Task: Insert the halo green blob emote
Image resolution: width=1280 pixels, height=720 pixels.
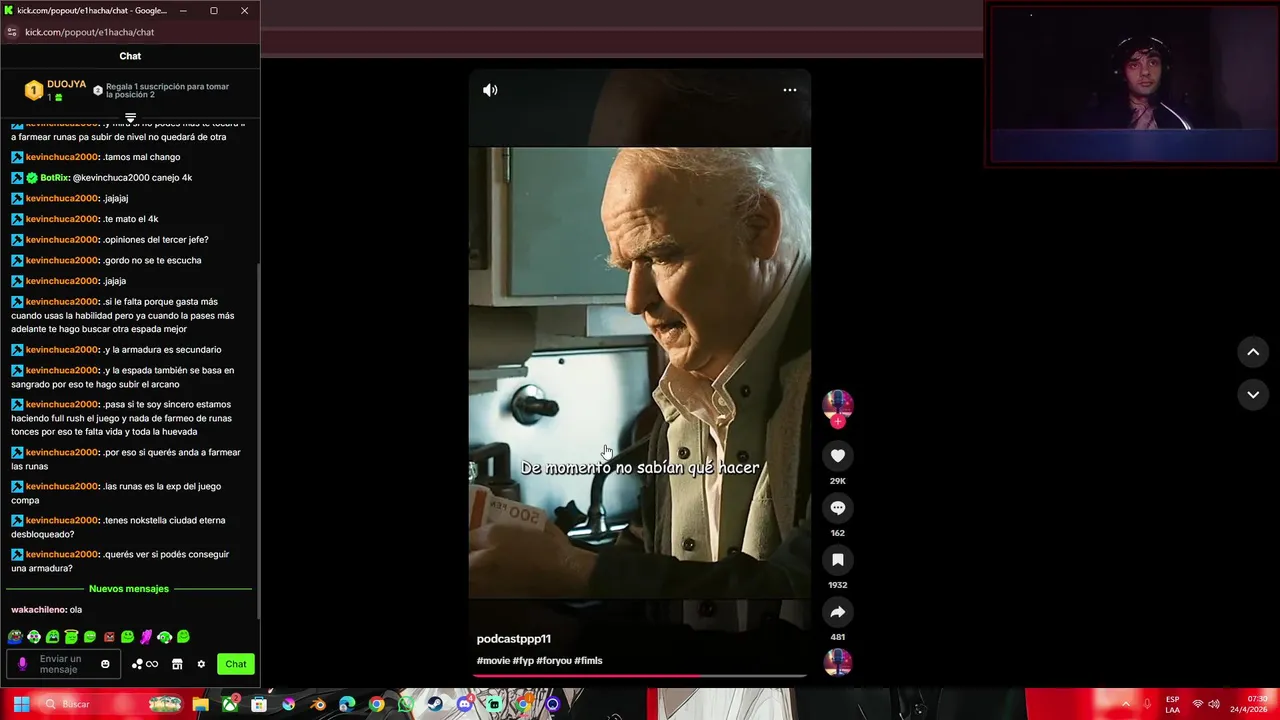Action: (x=71, y=637)
